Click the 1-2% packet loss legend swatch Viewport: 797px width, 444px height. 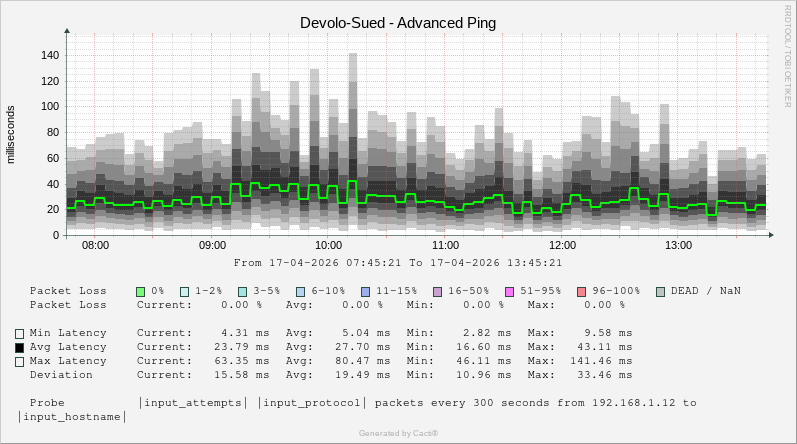[184, 291]
